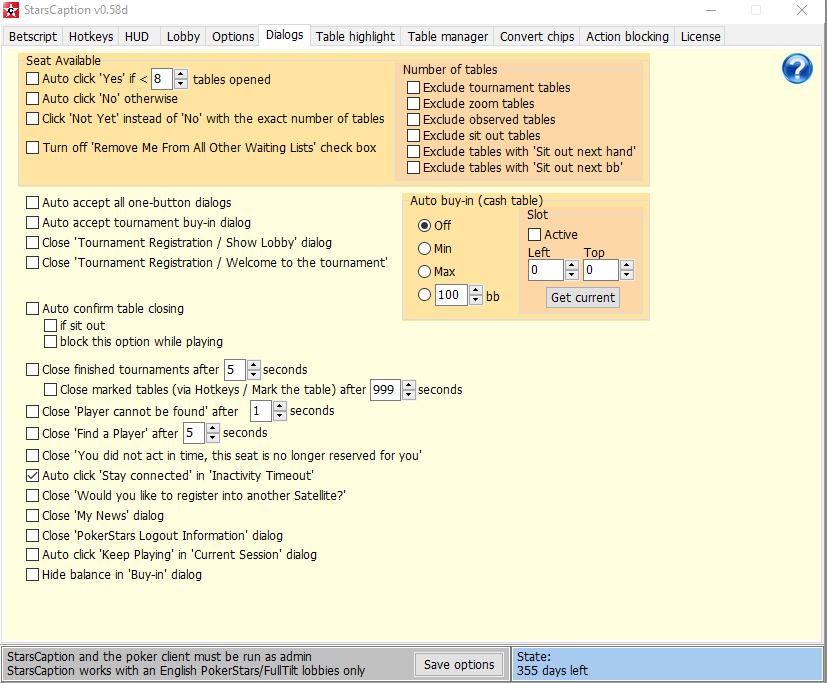Screen dimensions: 827x683
Task: Check Auto click 'No' otherwise
Action: click(33, 99)
